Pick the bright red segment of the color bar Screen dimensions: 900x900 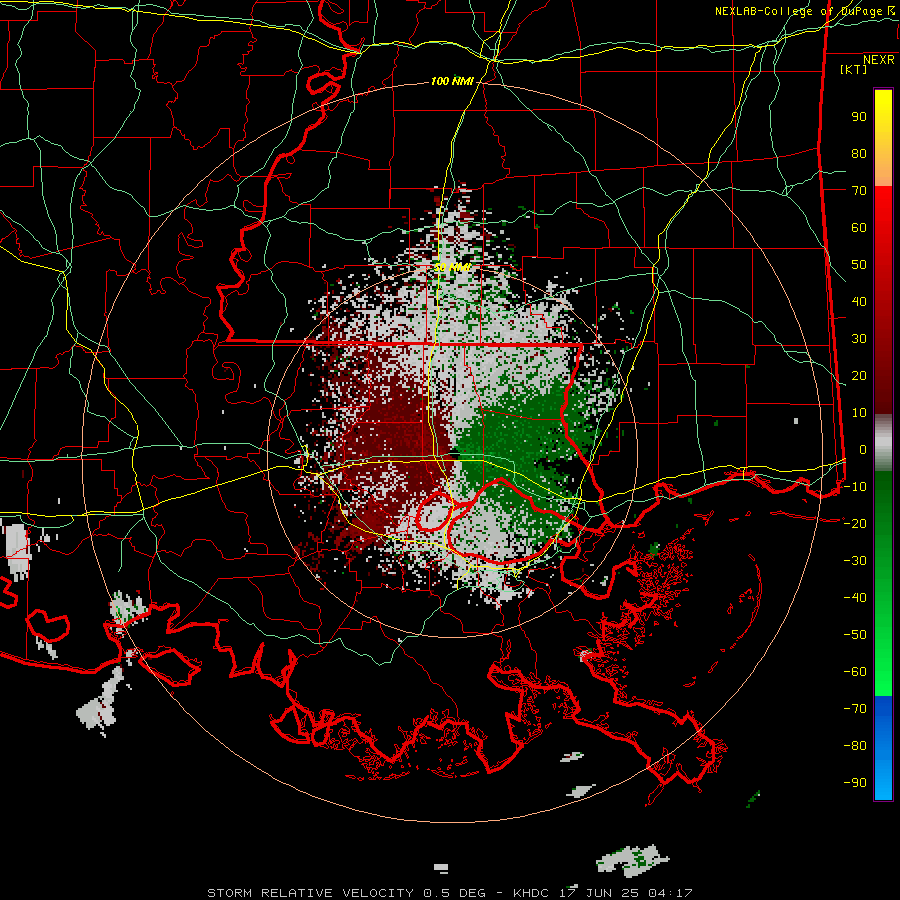click(883, 210)
